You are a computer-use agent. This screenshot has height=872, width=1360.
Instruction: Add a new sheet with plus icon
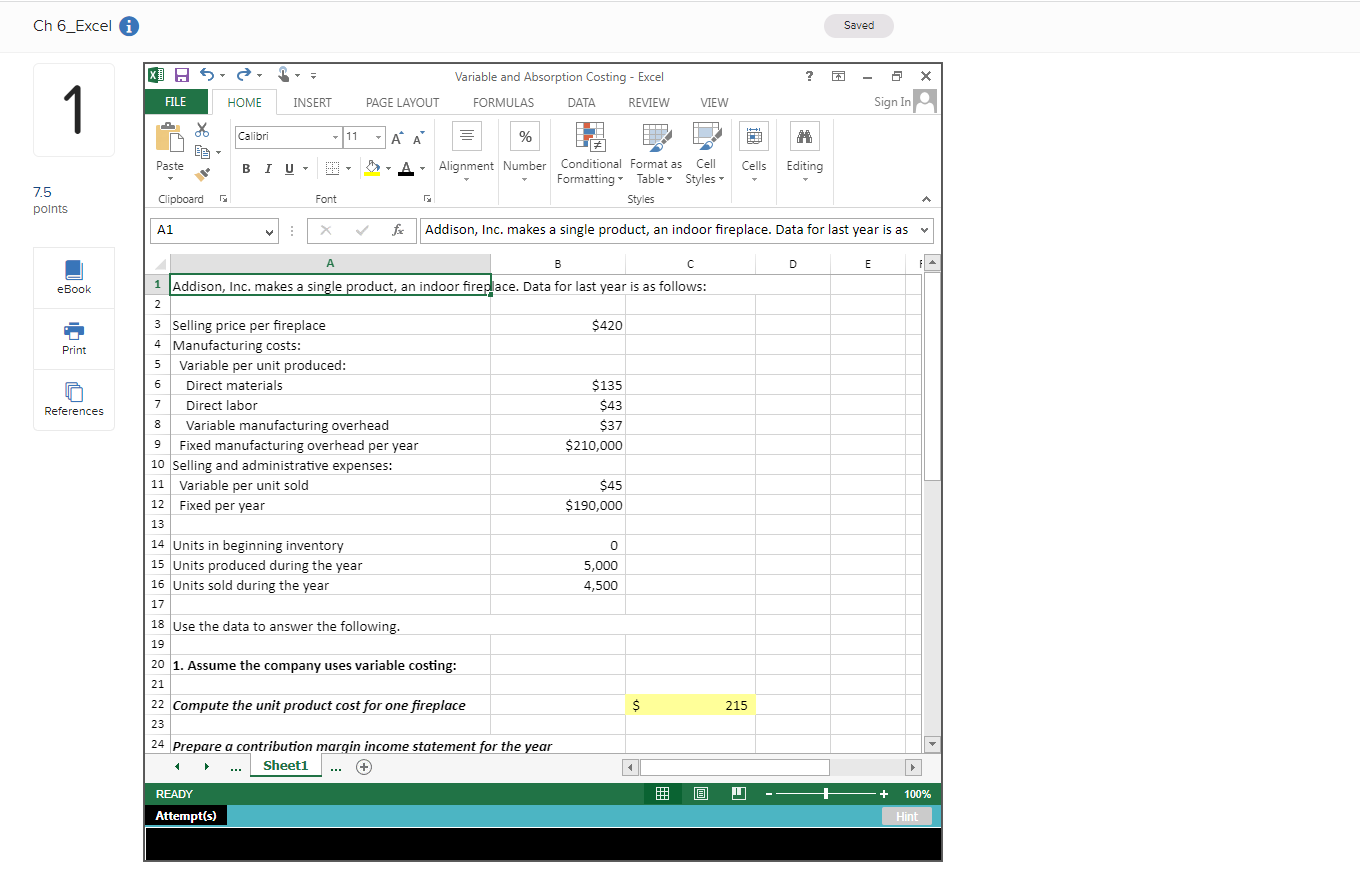[x=363, y=767]
